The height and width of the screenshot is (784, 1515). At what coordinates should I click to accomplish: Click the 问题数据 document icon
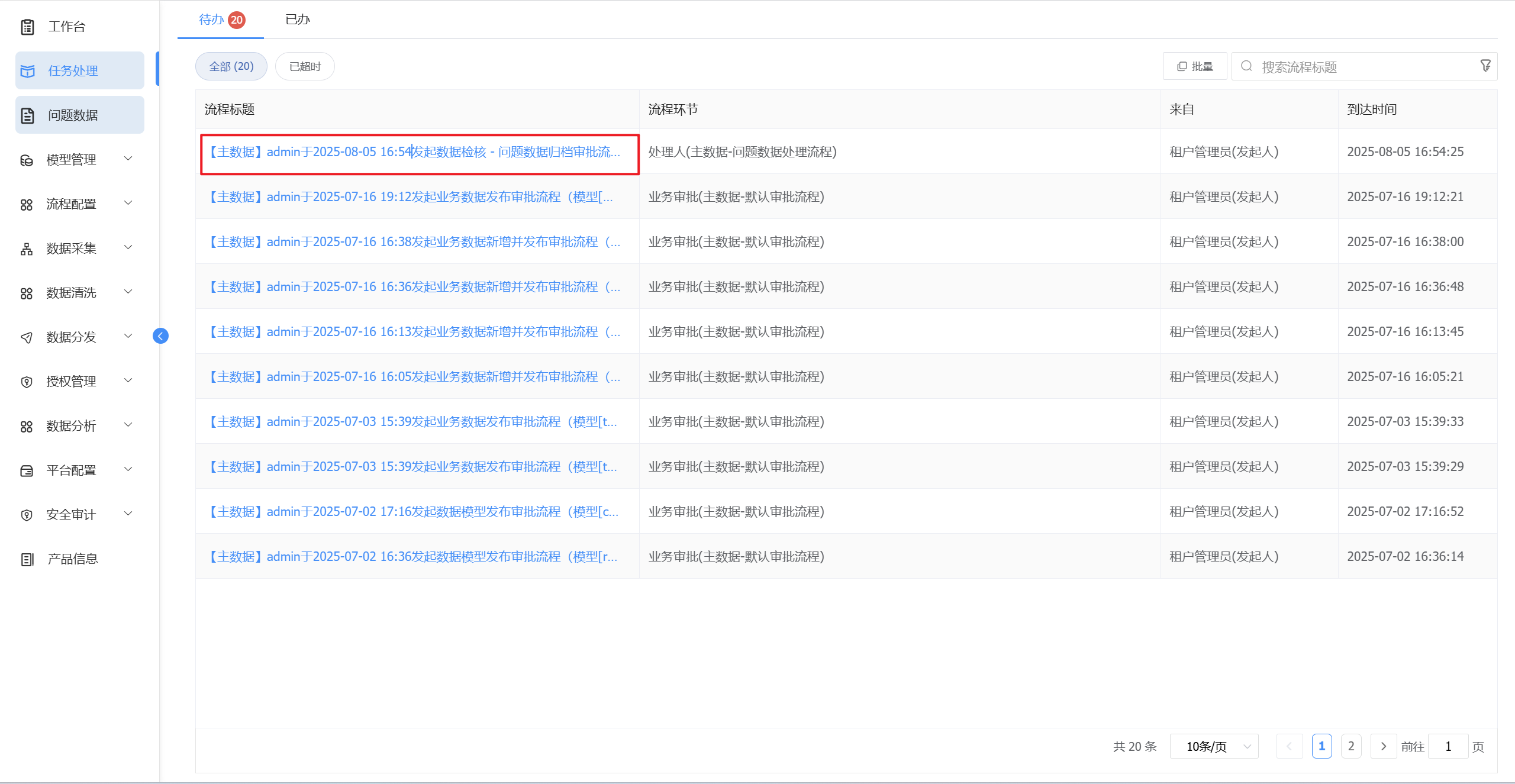click(x=27, y=115)
